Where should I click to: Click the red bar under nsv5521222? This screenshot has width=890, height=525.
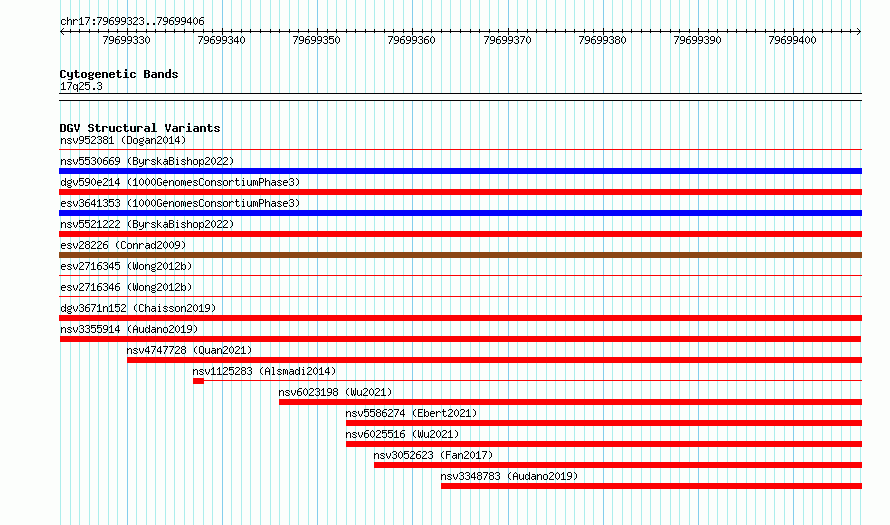[x=460, y=234]
